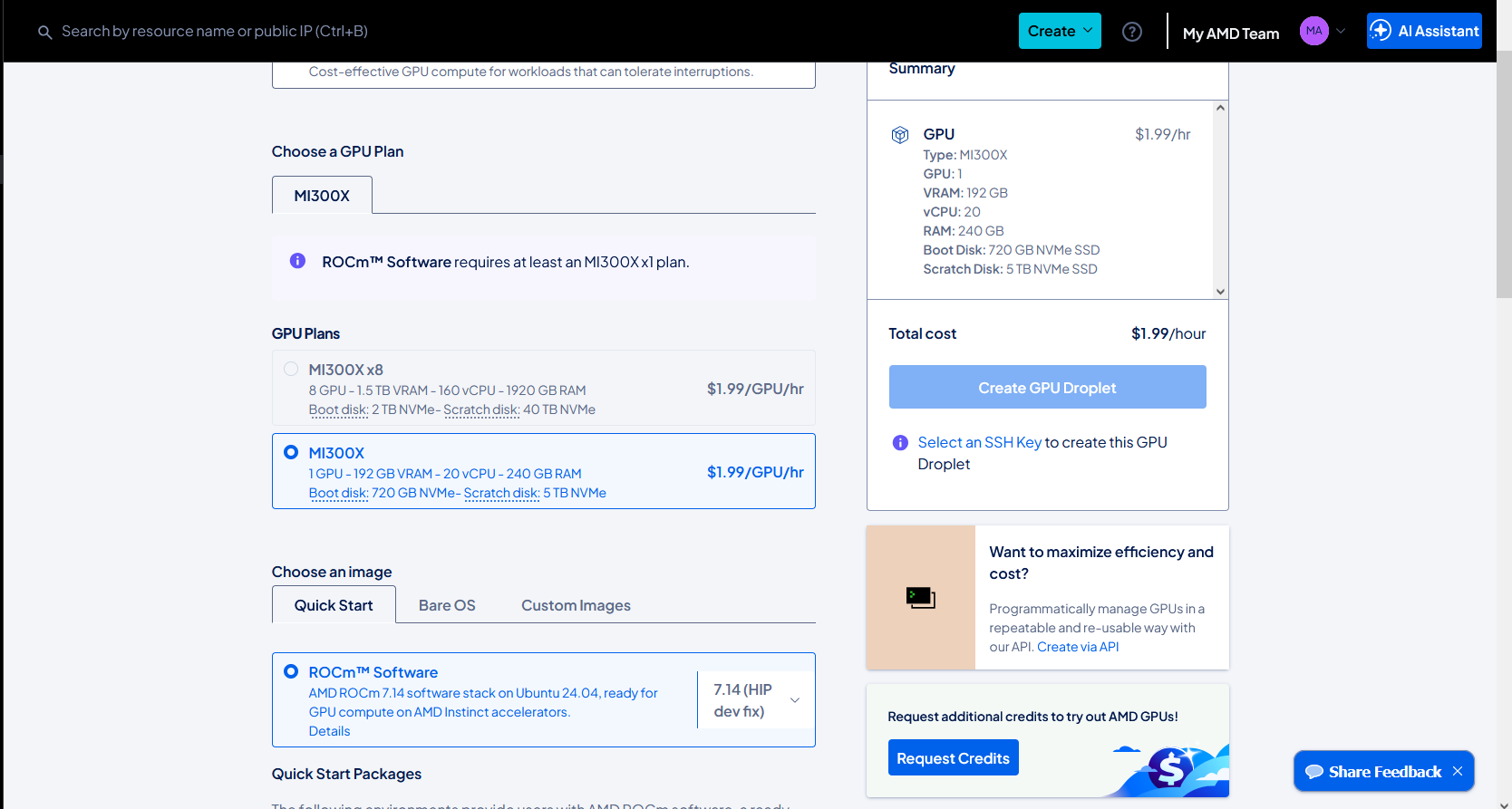Switch to the Bare OS tab
Viewport: 1512px width, 809px height.
tap(447, 605)
